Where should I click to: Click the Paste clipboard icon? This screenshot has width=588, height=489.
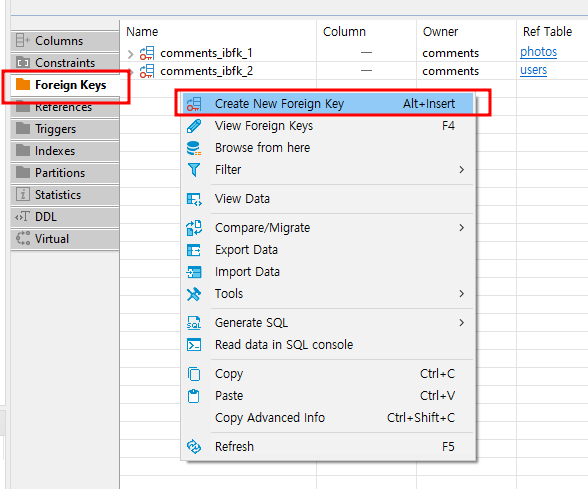click(x=194, y=396)
